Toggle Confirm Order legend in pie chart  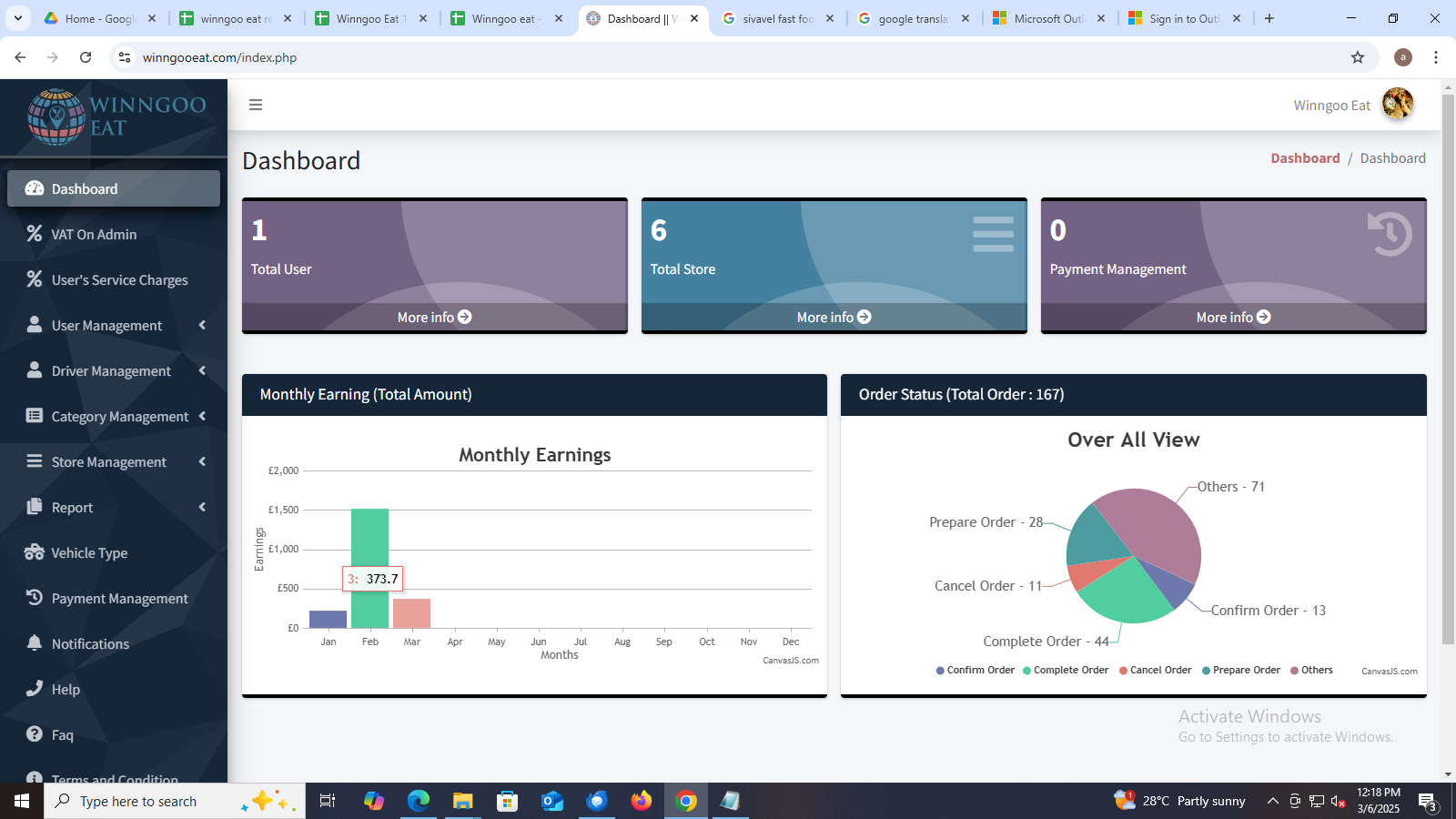coord(975,671)
